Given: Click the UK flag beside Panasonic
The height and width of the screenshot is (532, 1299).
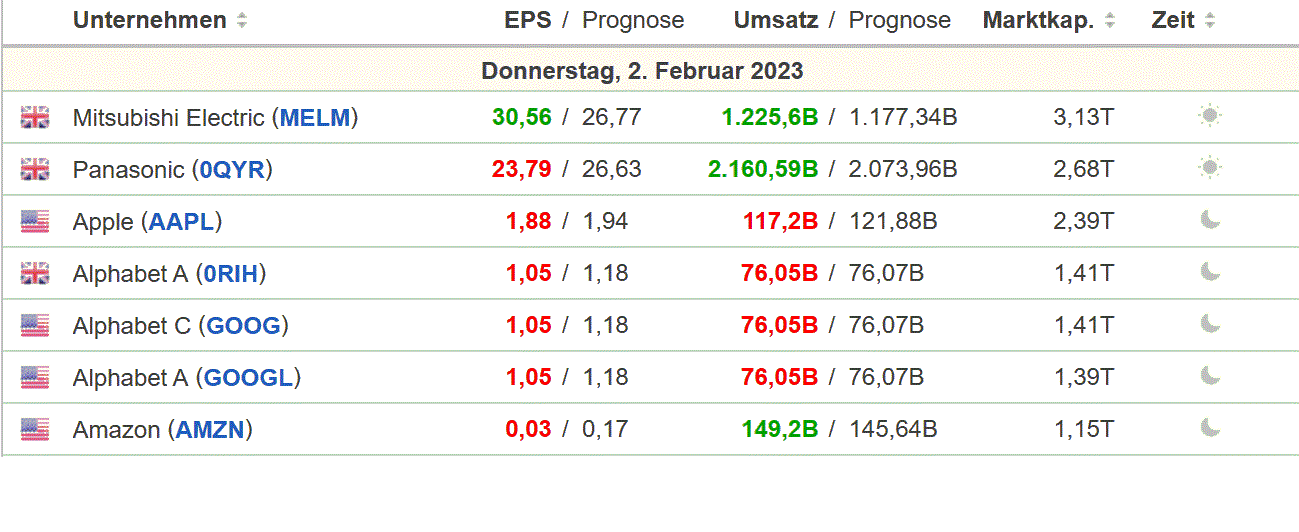Looking at the screenshot, I should pos(35,170).
